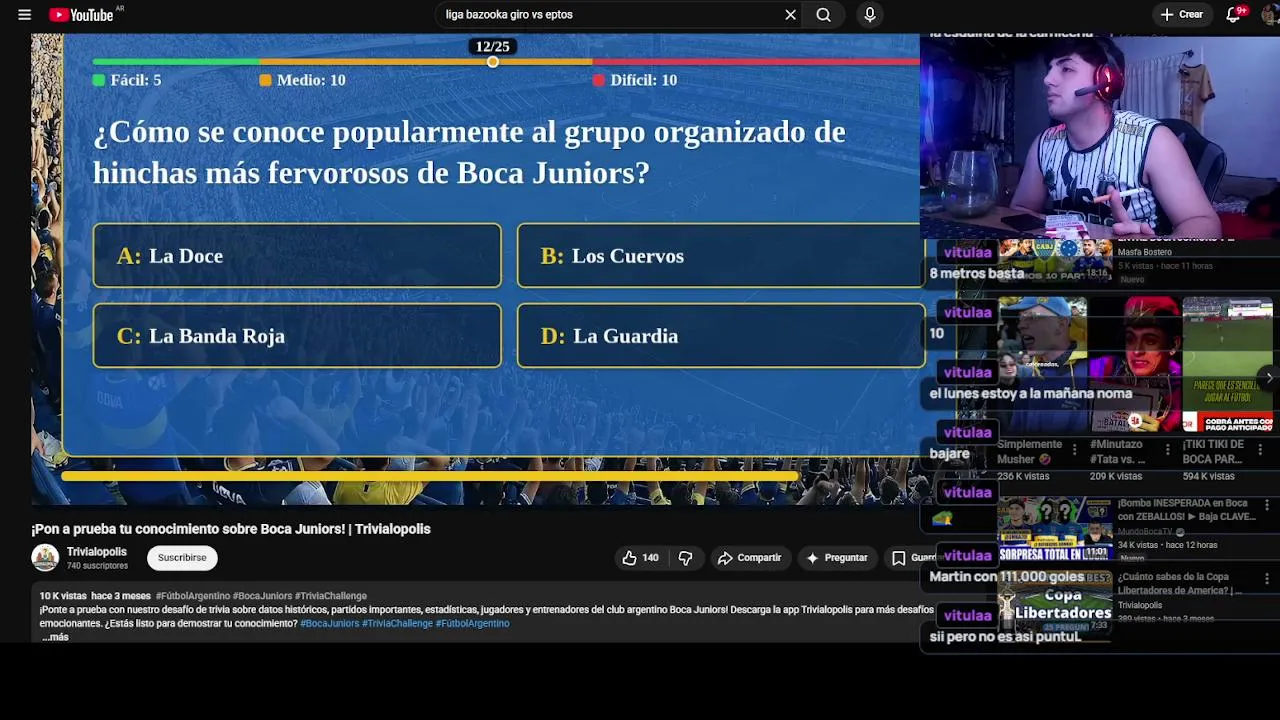Click the streamer webcam overlay
The width and height of the screenshot is (1280, 720).
(1099, 138)
